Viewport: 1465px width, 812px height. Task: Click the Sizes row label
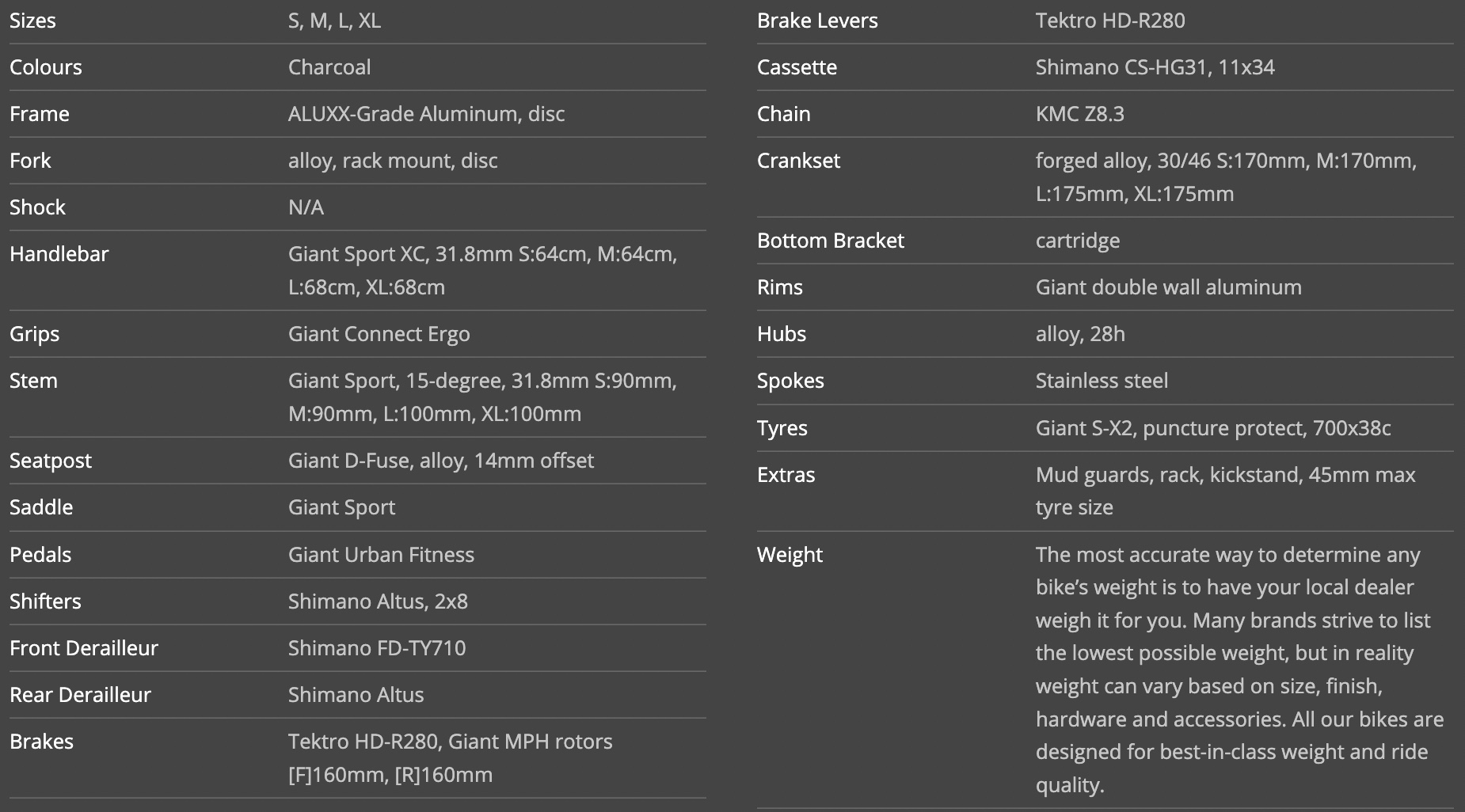click(32, 21)
